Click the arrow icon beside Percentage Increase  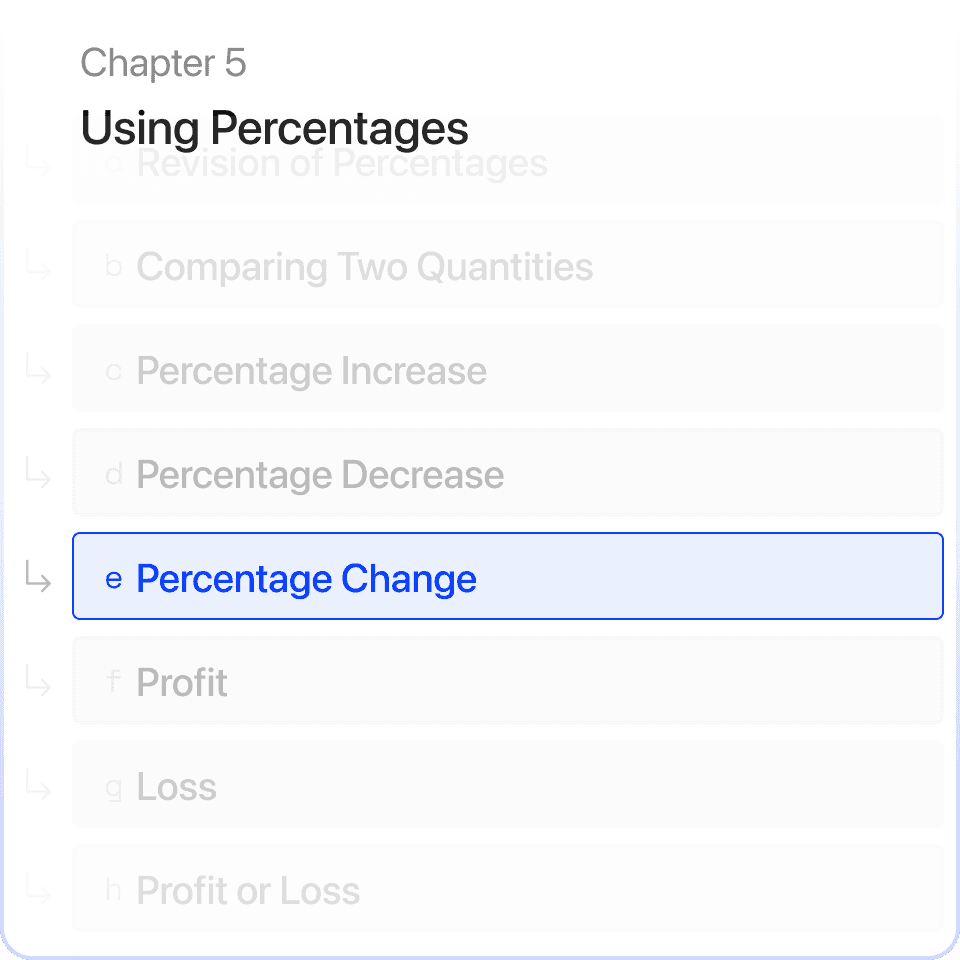pos(38,369)
